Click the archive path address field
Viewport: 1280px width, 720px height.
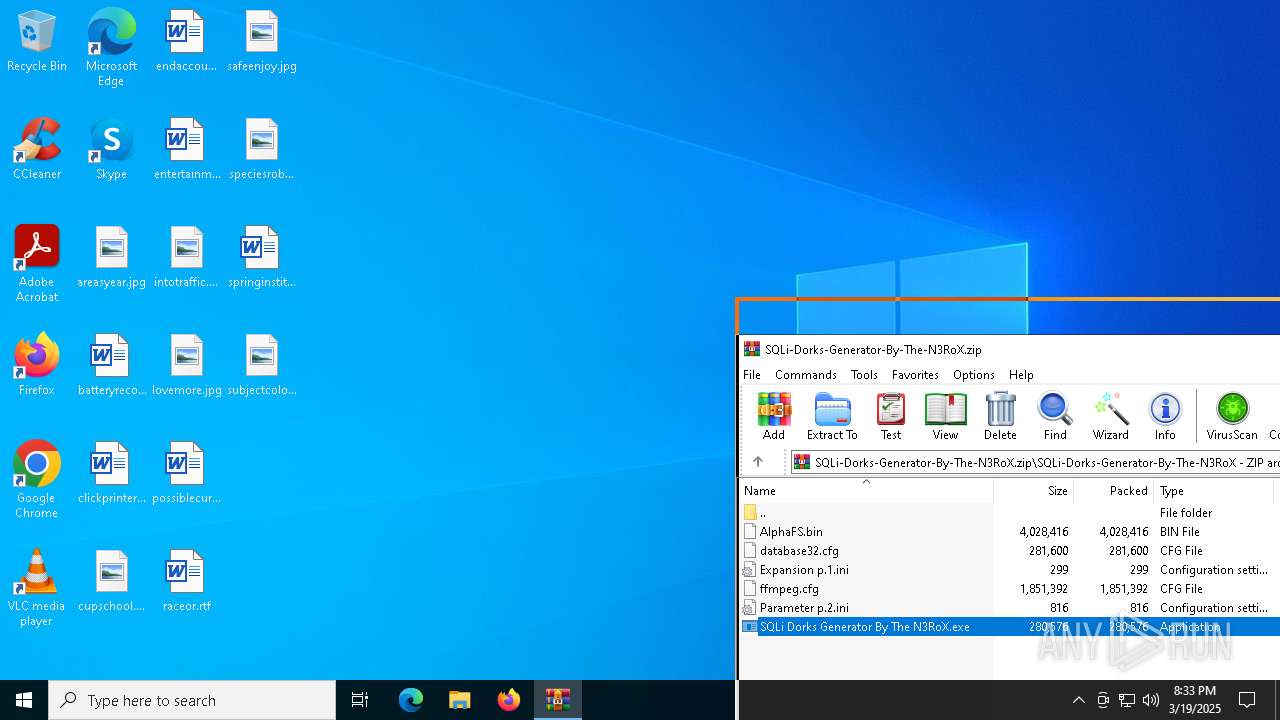point(1035,462)
